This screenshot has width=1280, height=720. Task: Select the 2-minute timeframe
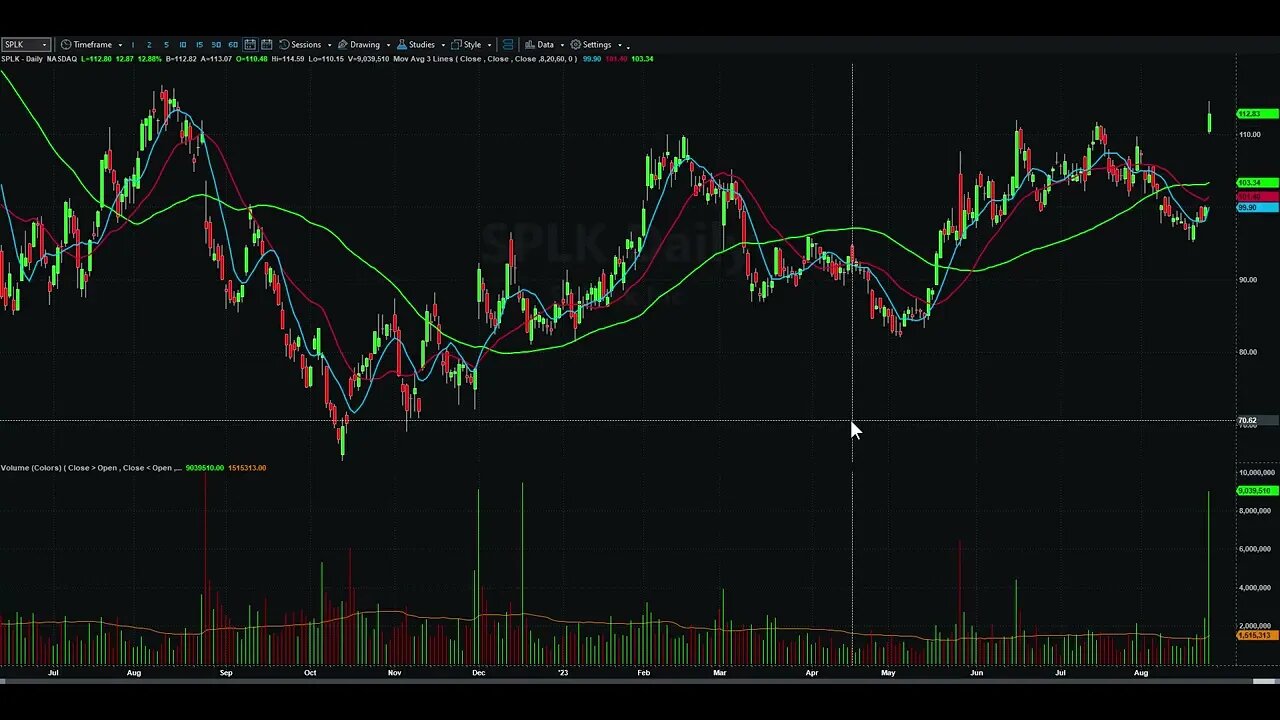click(x=149, y=45)
